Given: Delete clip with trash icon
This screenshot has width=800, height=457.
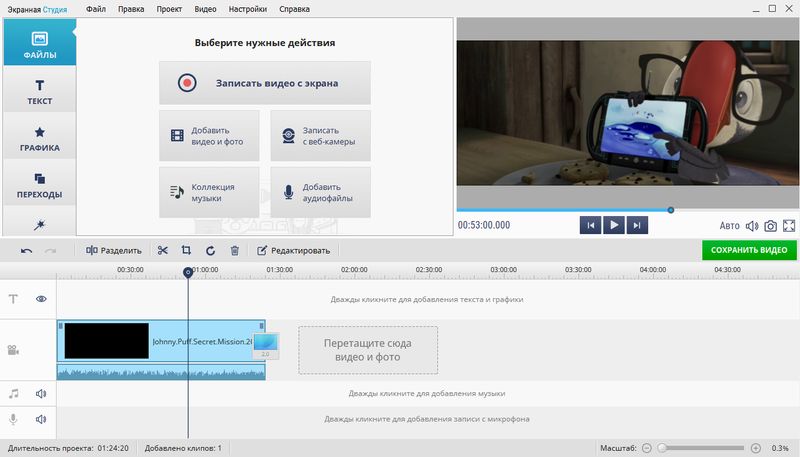Looking at the screenshot, I should pos(234,250).
